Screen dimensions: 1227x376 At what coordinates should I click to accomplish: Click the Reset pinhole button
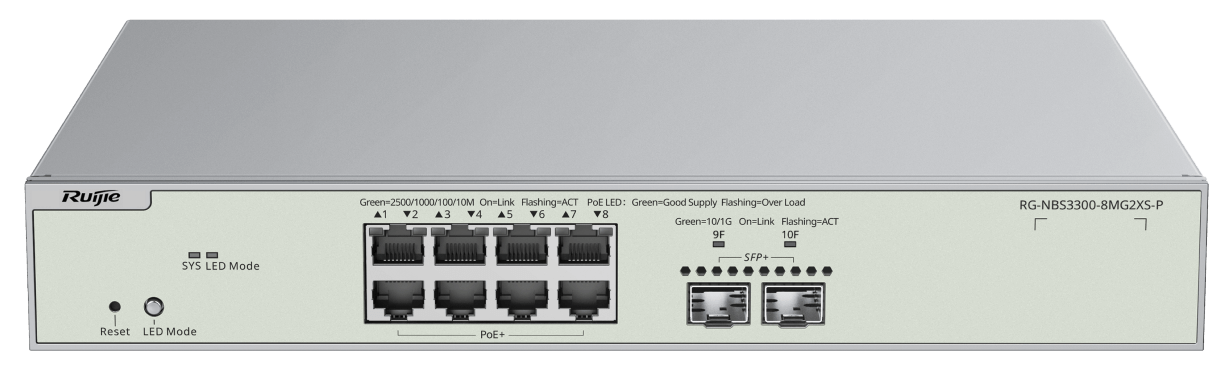(115, 308)
